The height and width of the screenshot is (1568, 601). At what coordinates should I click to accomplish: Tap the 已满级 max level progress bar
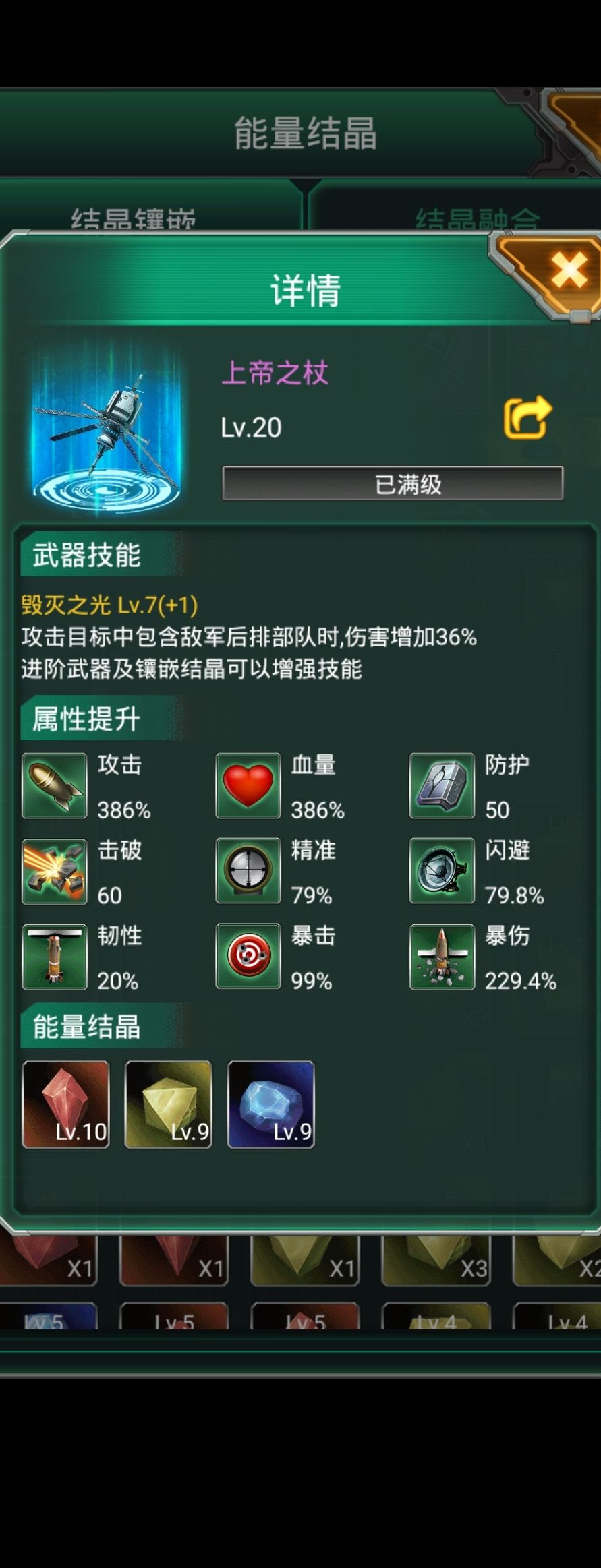point(393,483)
